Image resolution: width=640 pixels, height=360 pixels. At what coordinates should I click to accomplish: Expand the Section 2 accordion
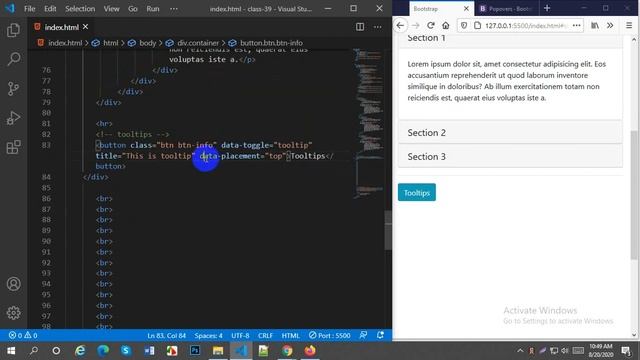coord(510,133)
